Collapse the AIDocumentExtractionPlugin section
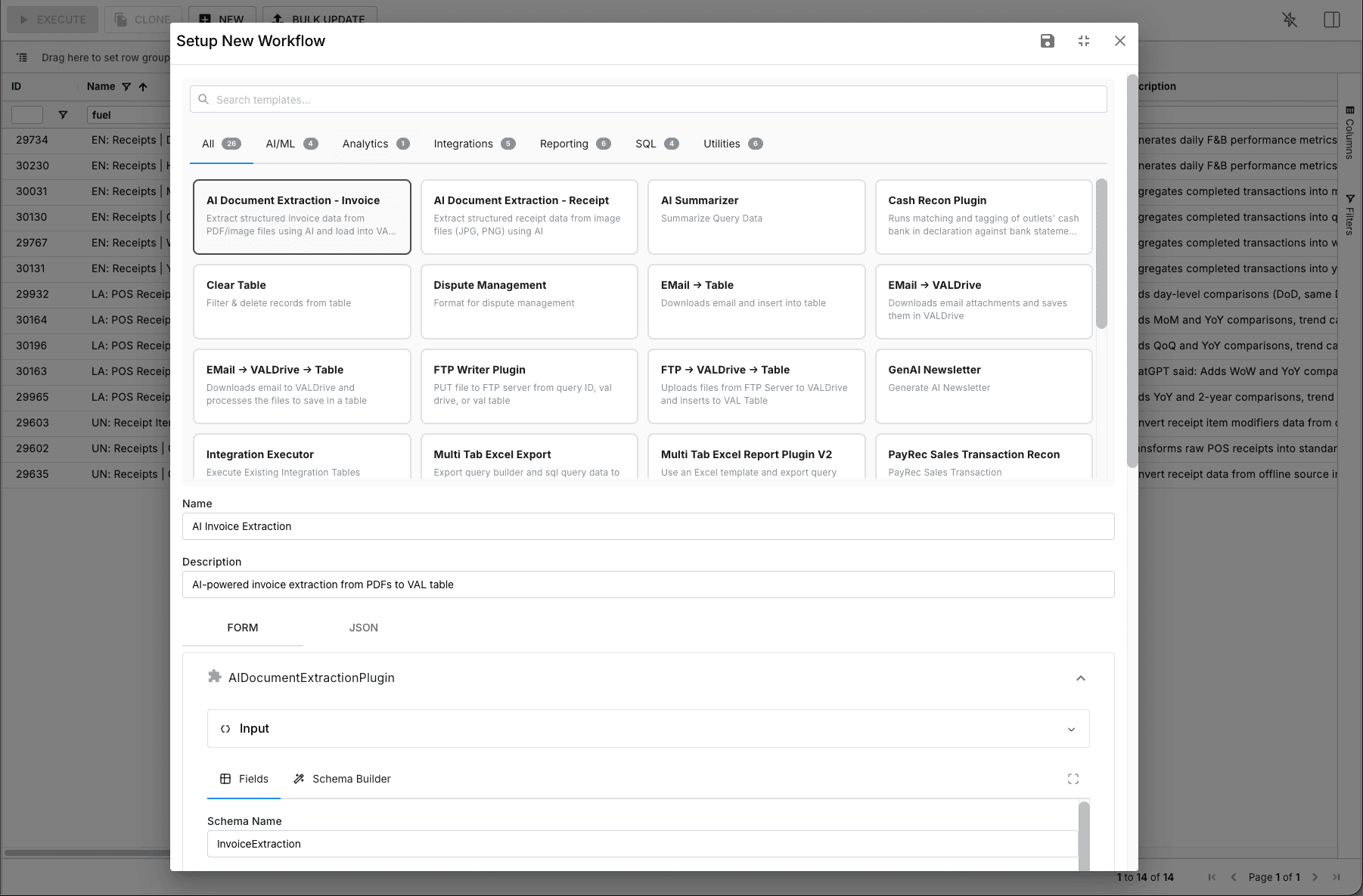Image resolution: width=1363 pixels, height=896 pixels. tap(1081, 678)
